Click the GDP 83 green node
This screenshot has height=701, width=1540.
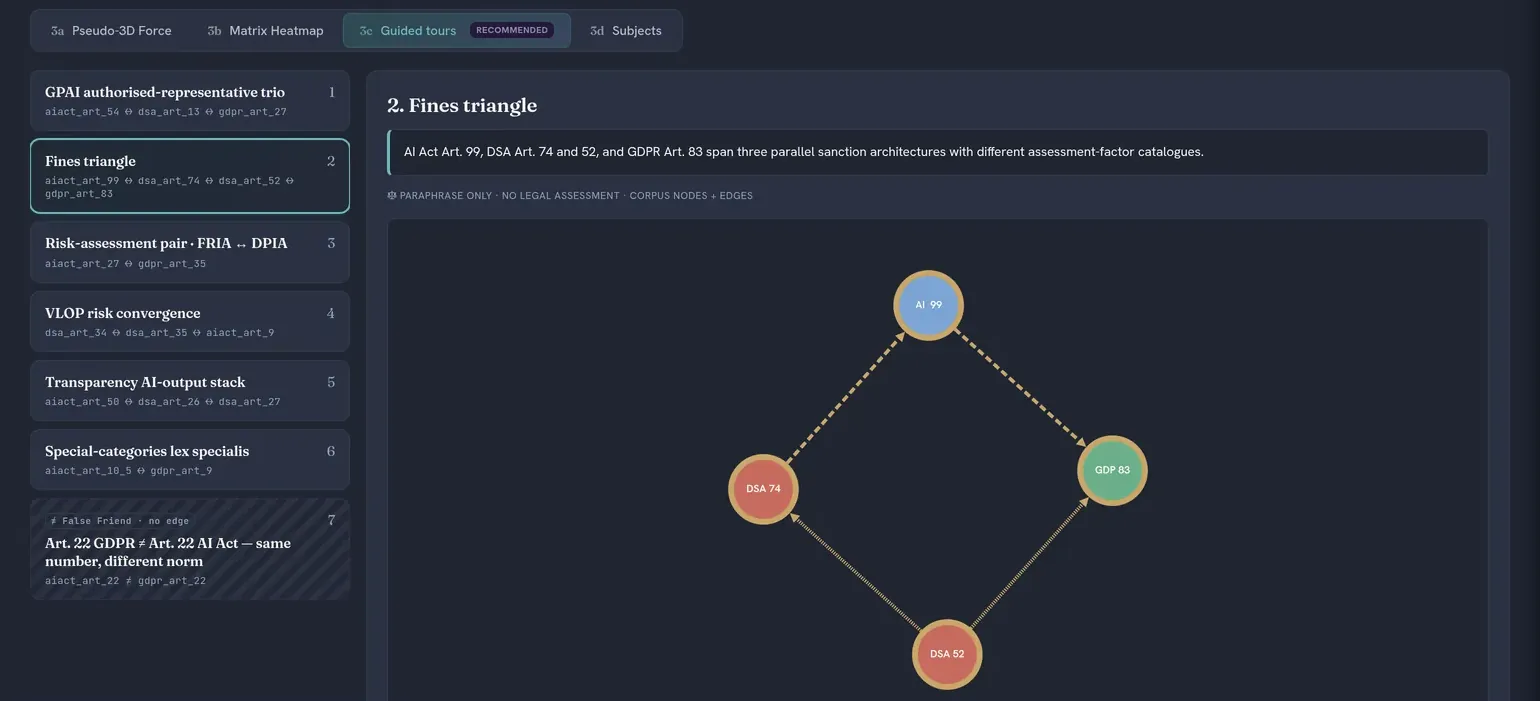click(x=1112, y=470)
